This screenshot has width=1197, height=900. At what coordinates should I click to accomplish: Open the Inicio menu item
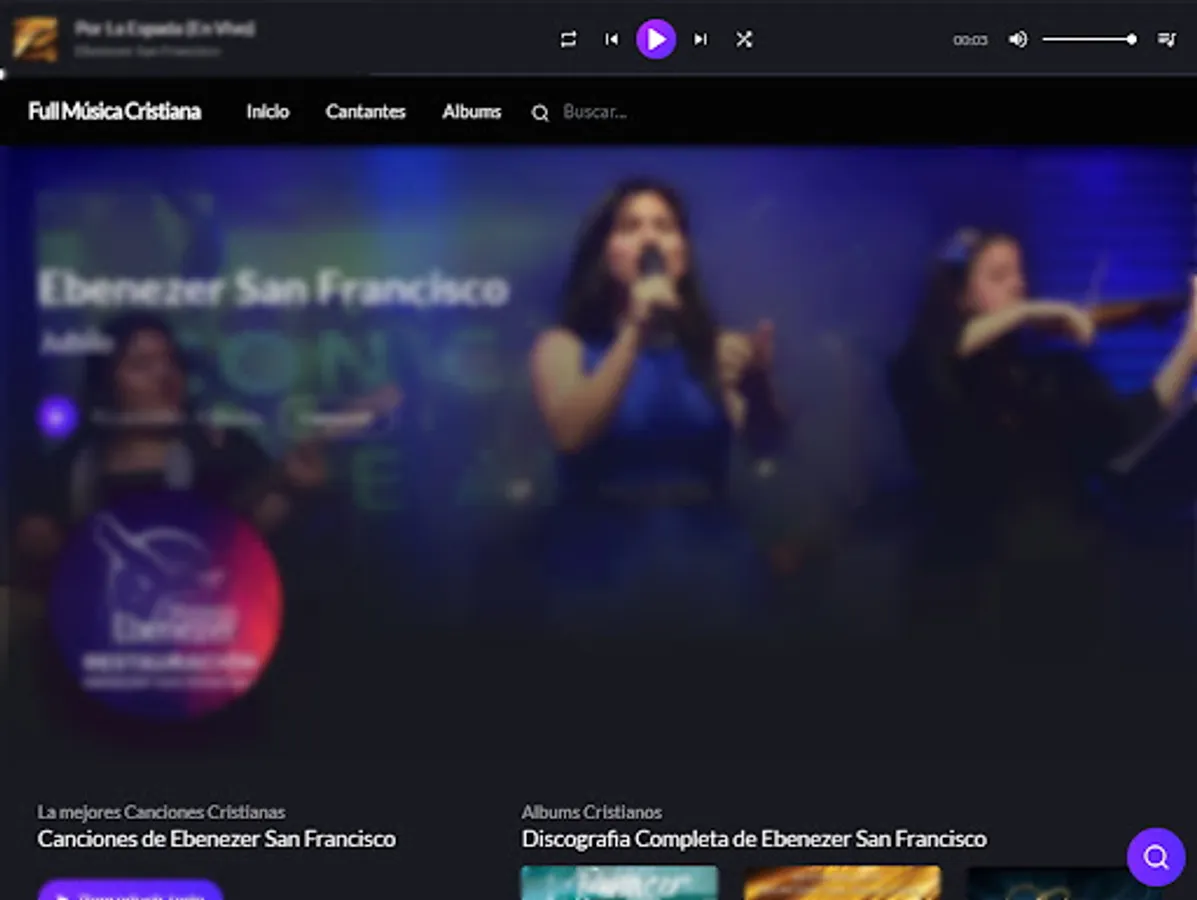point(268,111)
